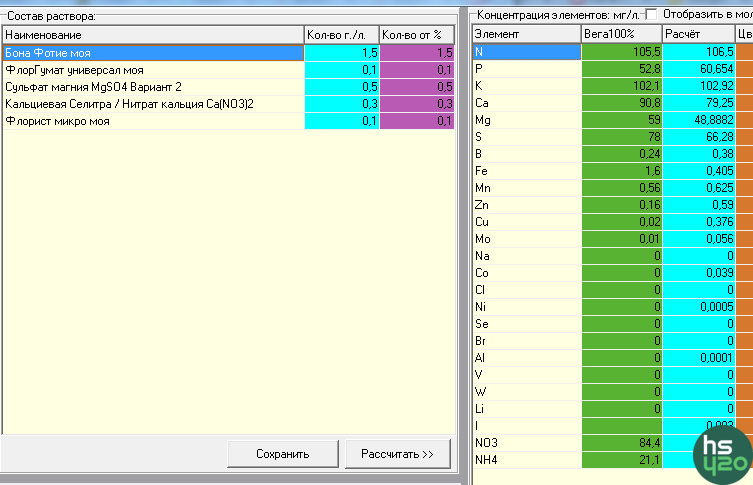Click the Расчёт value for element Mg
The height and width of the screenshot is (485, 753).
pyautogui.click(x=698, y=120)
